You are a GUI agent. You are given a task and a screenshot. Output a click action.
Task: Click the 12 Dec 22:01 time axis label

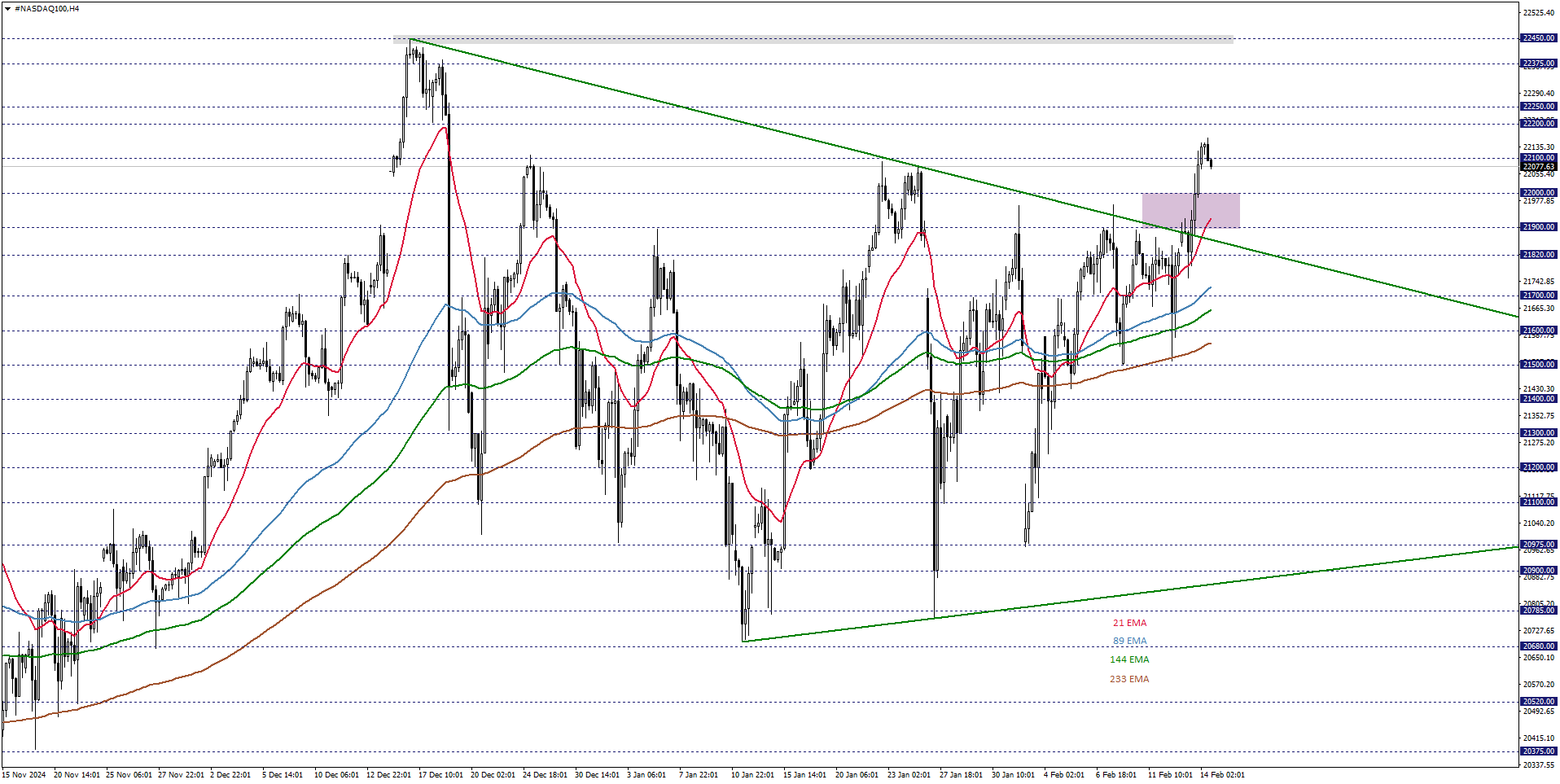point(388,775)
